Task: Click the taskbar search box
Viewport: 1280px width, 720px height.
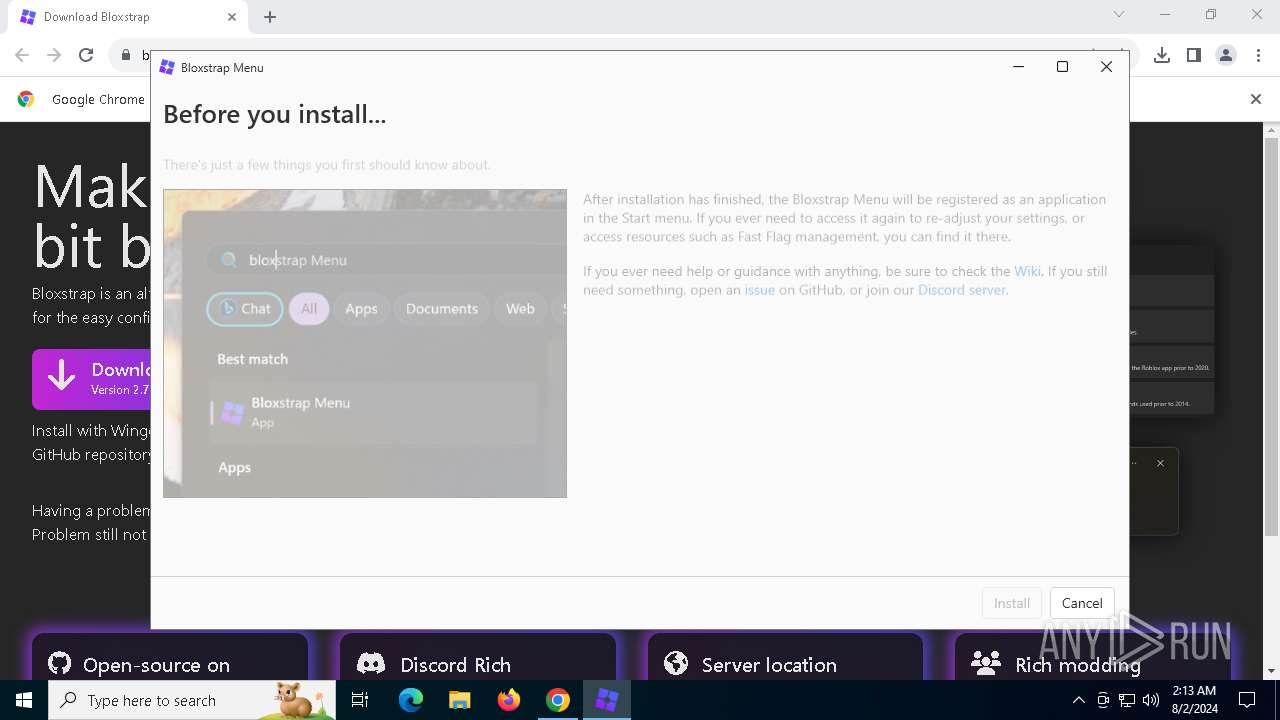Action: point(192,700)
